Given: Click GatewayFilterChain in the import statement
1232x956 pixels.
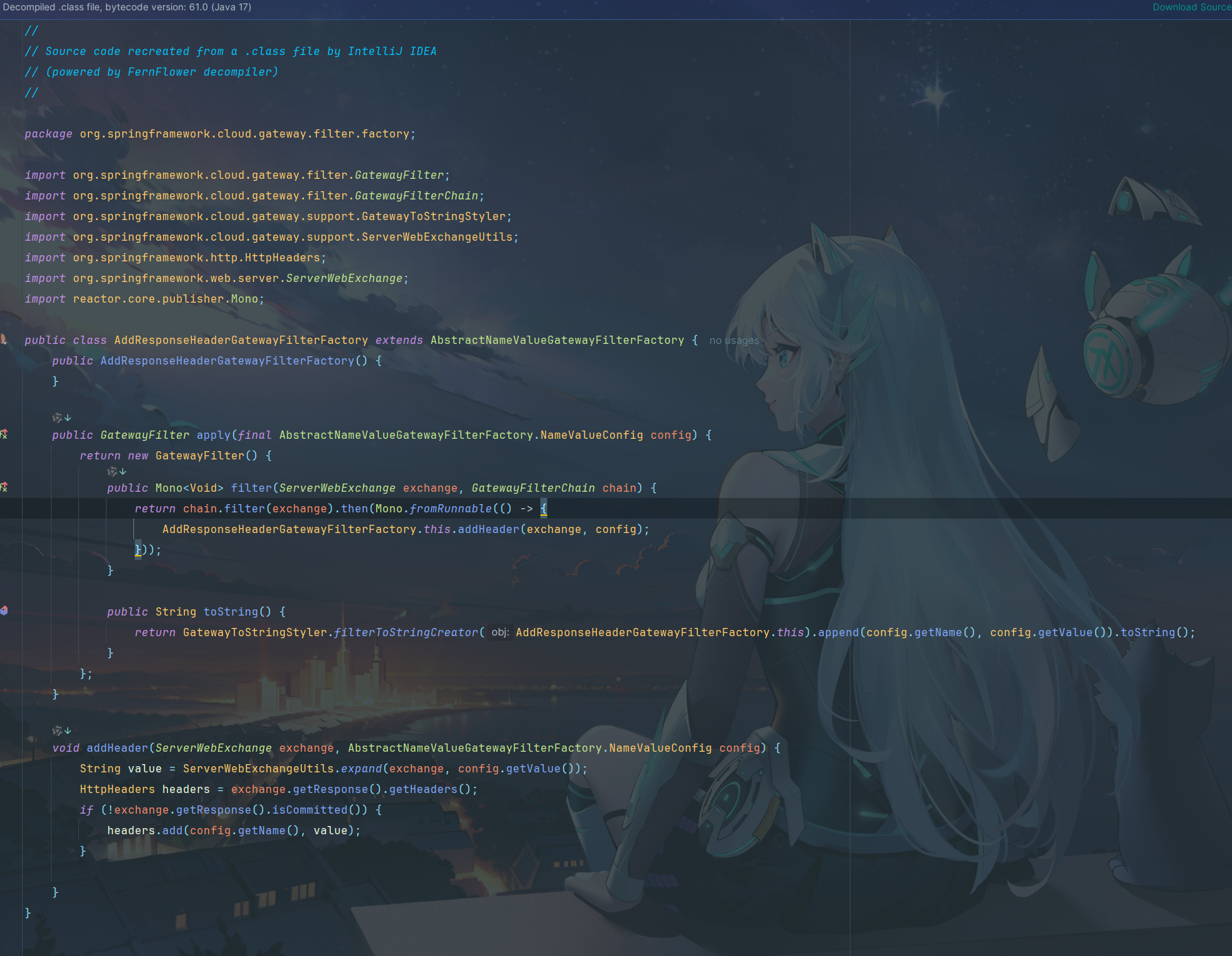Looking at the screenshot, I should (x=417, y=196).
